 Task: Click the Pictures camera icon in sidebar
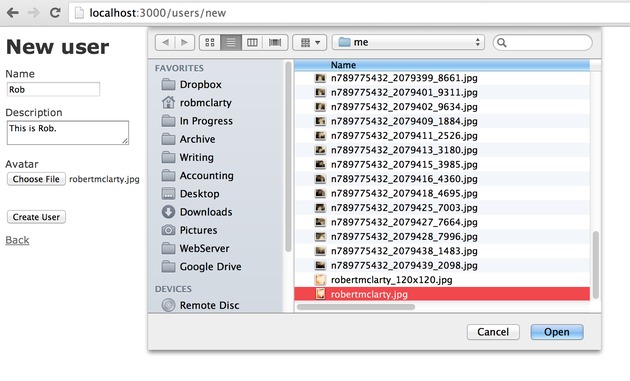168,230
